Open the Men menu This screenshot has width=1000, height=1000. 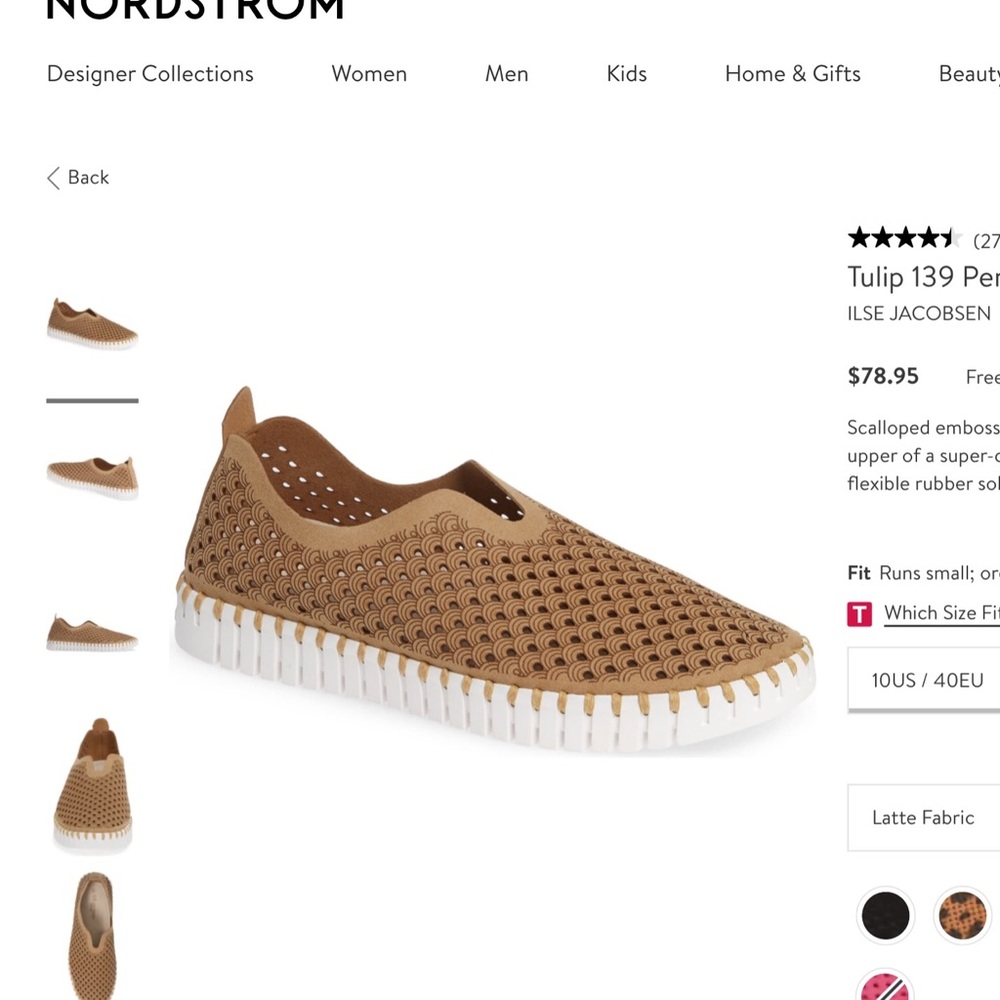tap(506, 74)
